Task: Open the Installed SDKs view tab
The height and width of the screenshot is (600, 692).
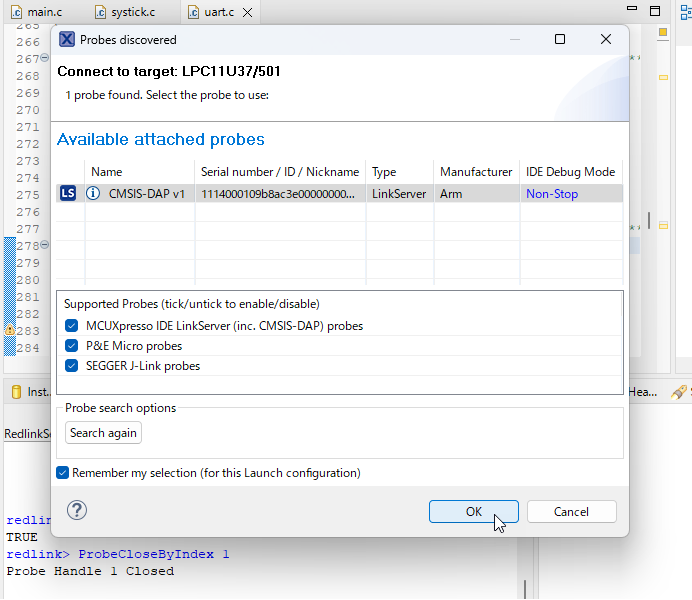Action: pos(30,392)
